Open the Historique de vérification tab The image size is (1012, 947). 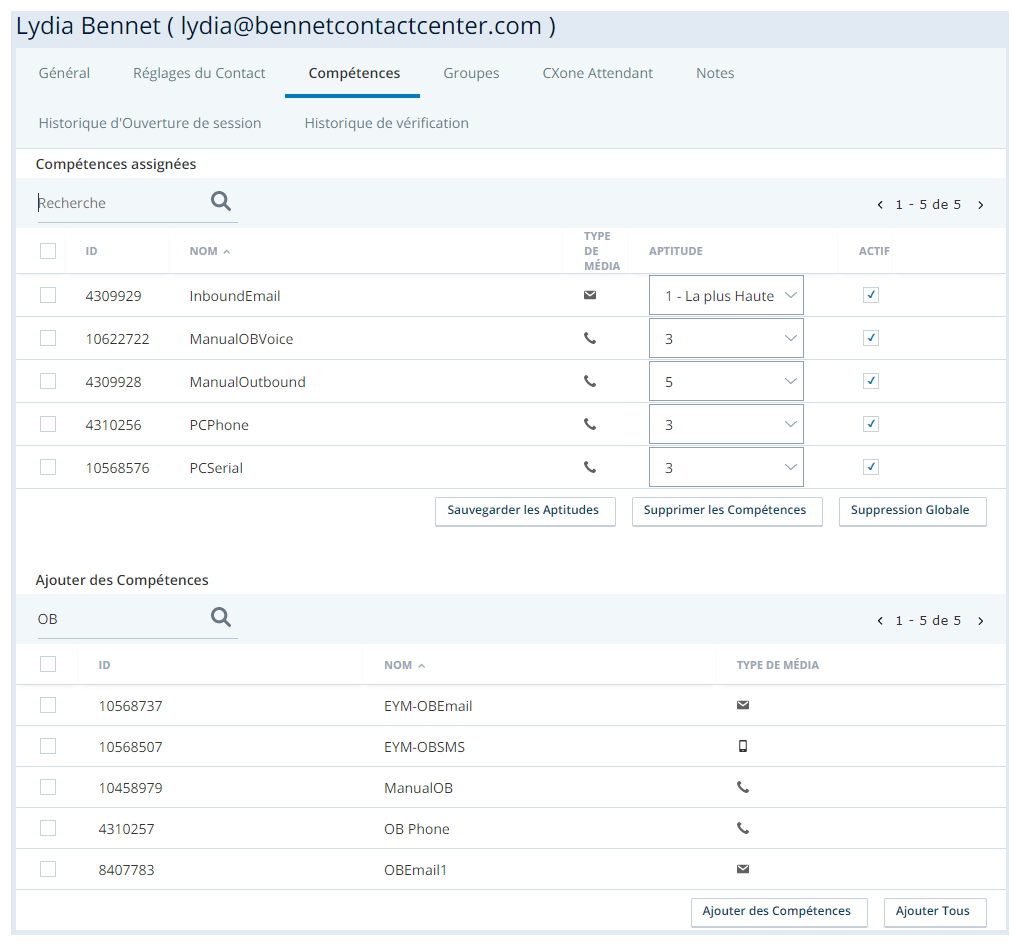coord(386,123)
